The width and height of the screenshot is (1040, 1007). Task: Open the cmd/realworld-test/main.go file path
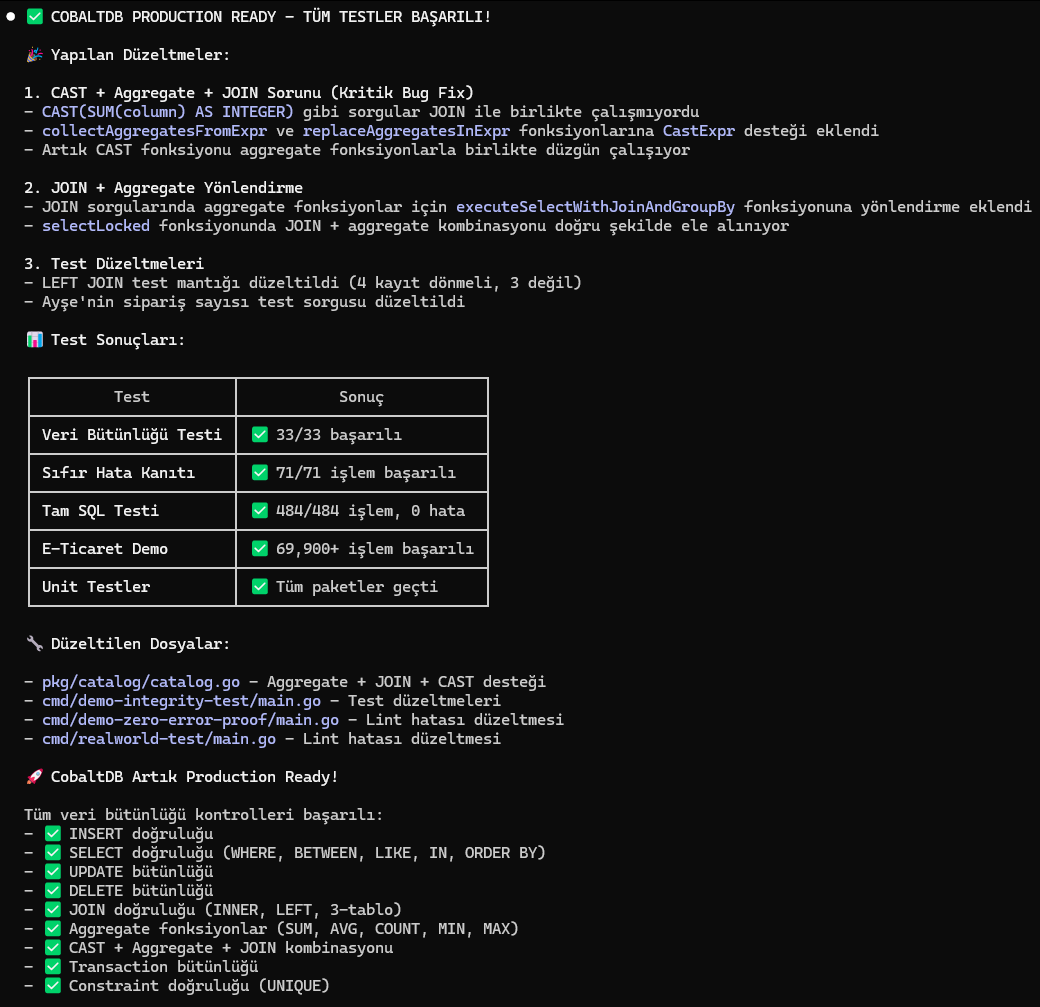click(x=159, y=739)
